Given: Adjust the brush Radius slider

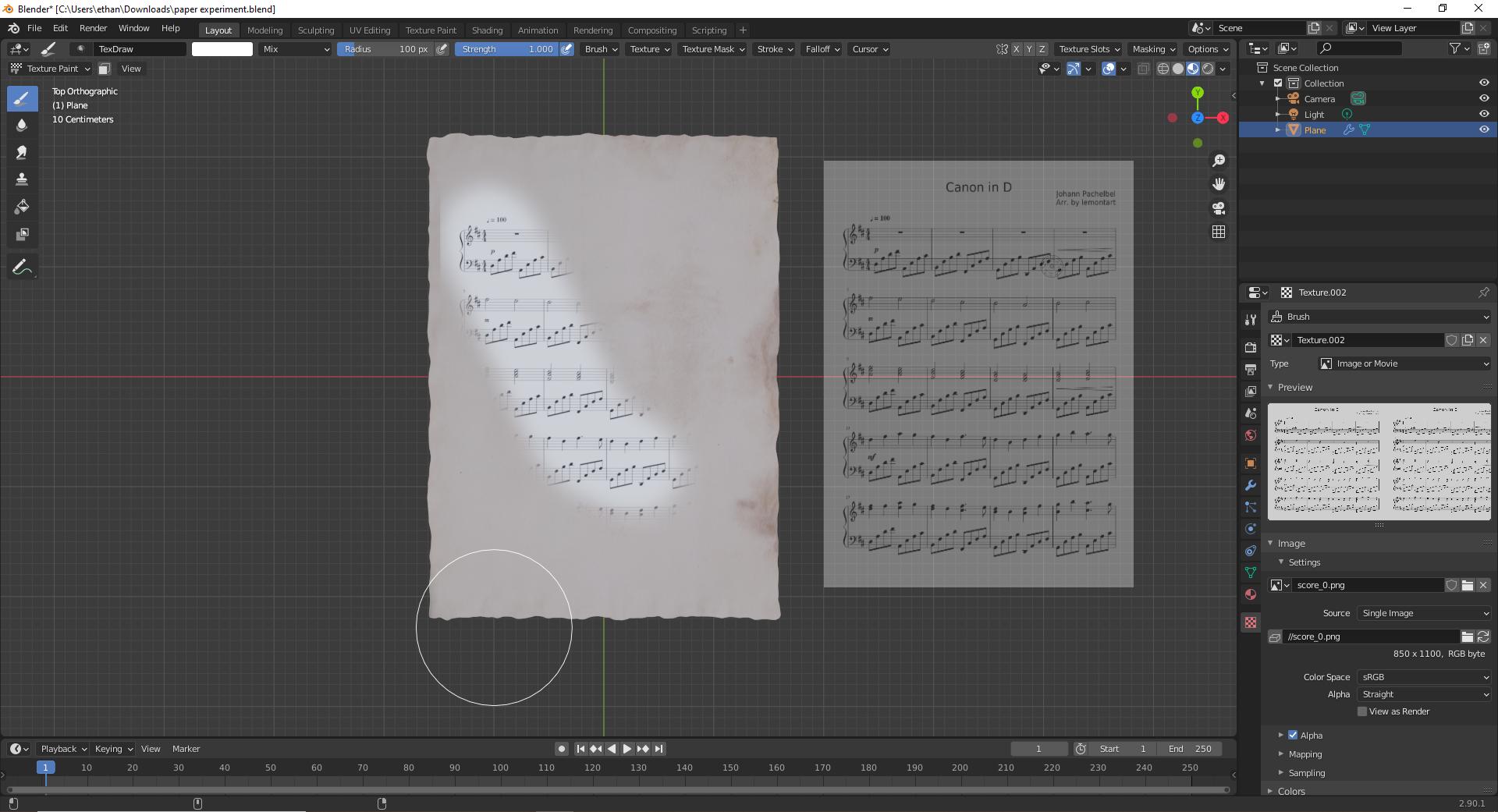Looking at the screenshot, I should (385, 49).
